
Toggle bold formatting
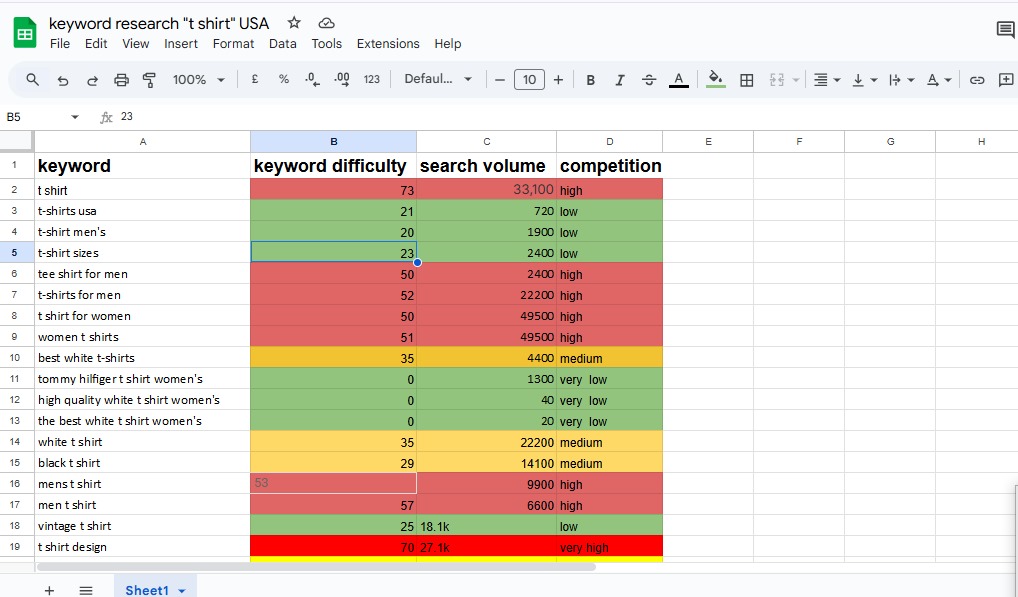tap(591, 80)
